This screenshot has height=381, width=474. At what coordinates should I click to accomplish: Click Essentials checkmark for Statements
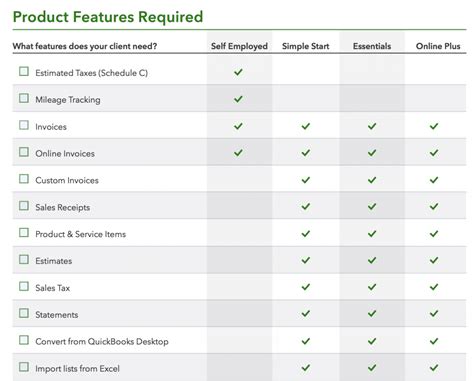point(372,314)
